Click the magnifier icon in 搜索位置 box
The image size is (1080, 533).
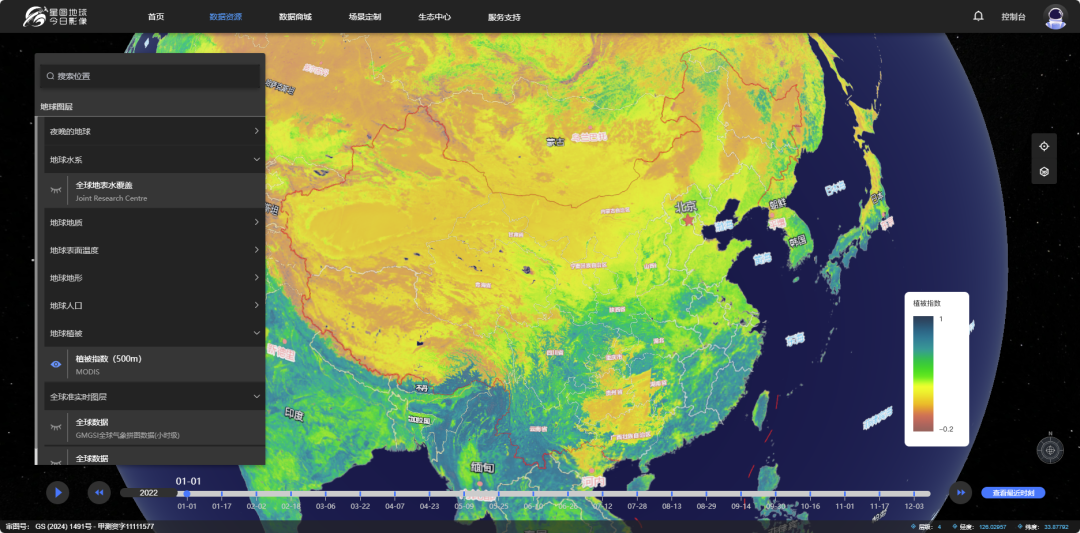(x=50, y=76)
